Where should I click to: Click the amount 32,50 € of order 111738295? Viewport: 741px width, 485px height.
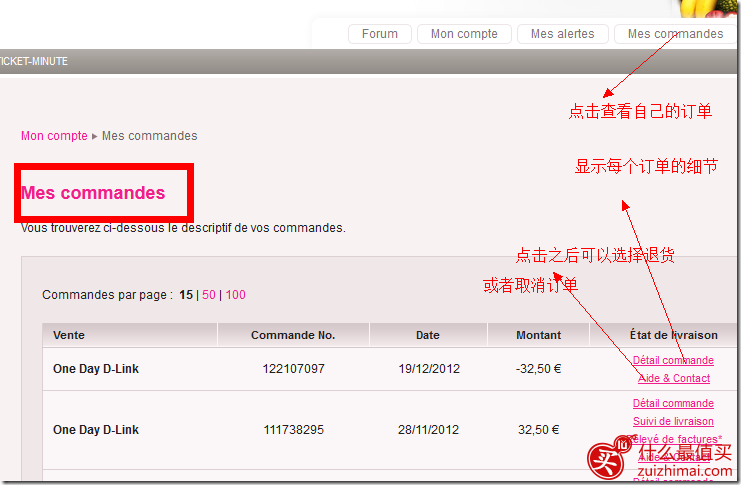click(x=538, y=430)
